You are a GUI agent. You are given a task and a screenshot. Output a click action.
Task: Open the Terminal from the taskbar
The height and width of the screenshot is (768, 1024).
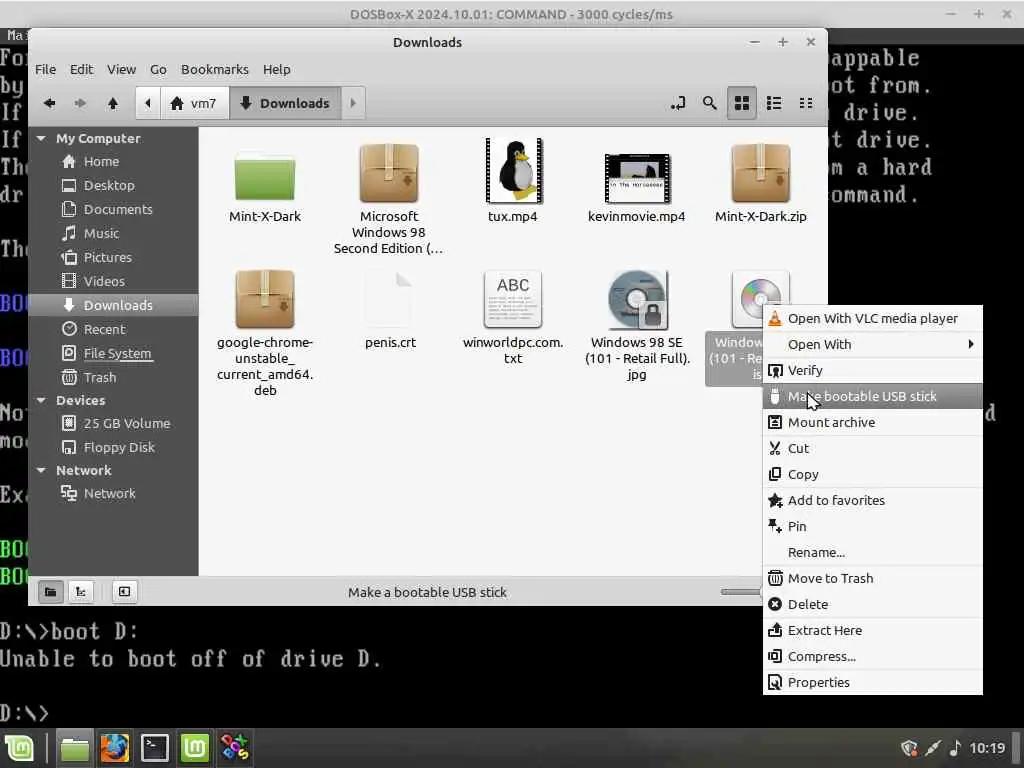pos(155,748)
